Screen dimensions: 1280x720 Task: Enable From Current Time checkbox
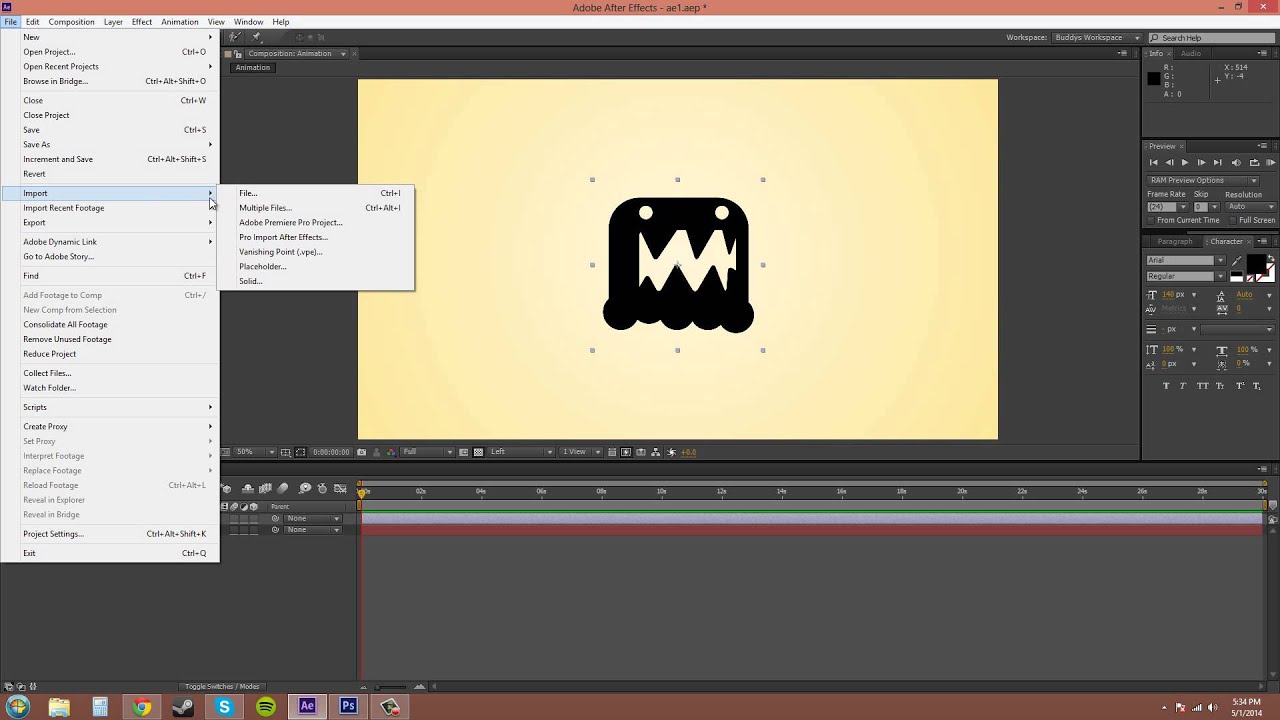click(x=1151, y=220)
